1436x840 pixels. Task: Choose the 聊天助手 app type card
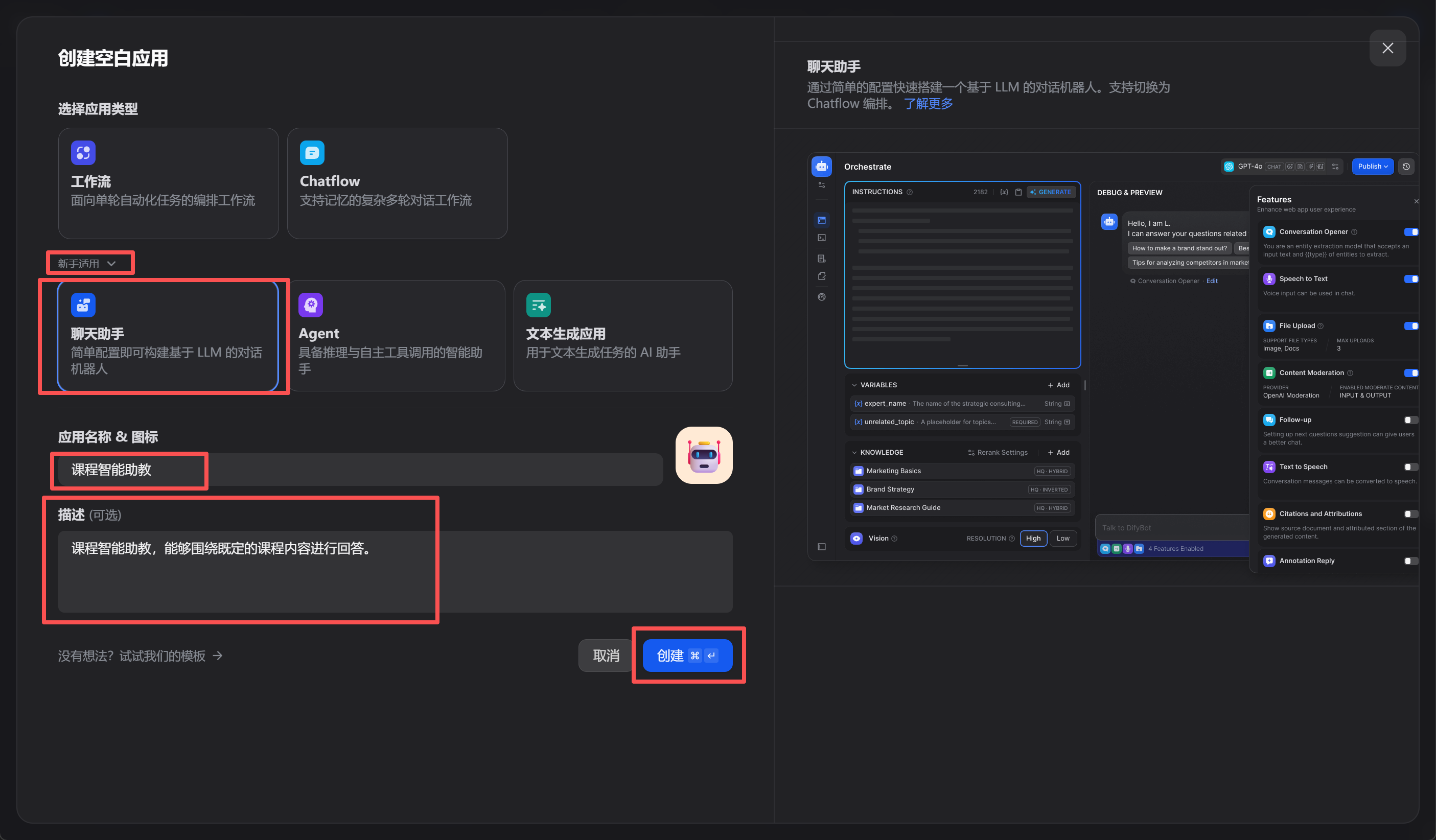168,336
